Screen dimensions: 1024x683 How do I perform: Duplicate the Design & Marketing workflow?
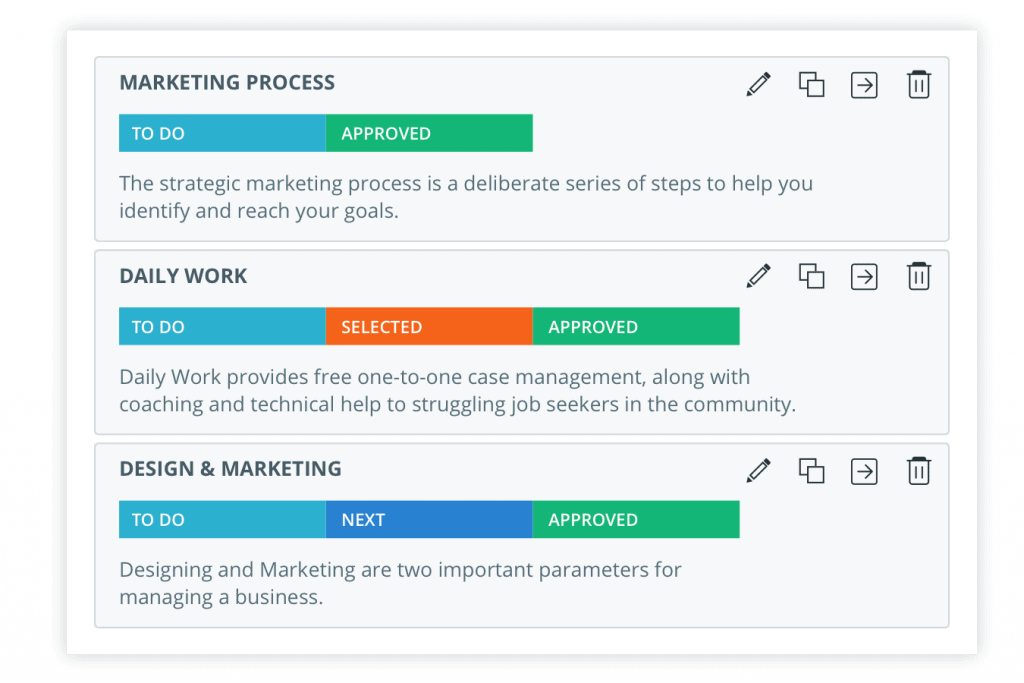click(x=812, y=470)
